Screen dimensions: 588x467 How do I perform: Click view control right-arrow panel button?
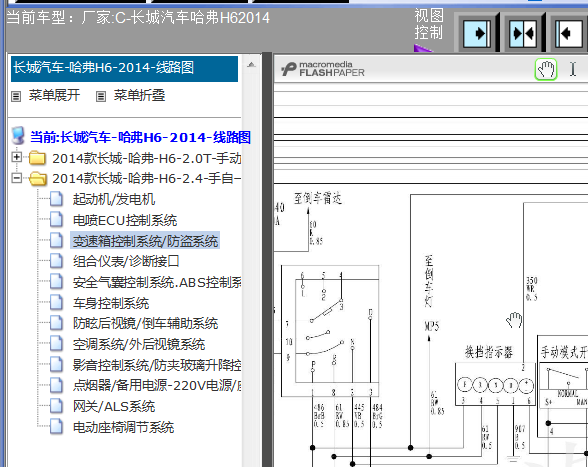(477, 34)
